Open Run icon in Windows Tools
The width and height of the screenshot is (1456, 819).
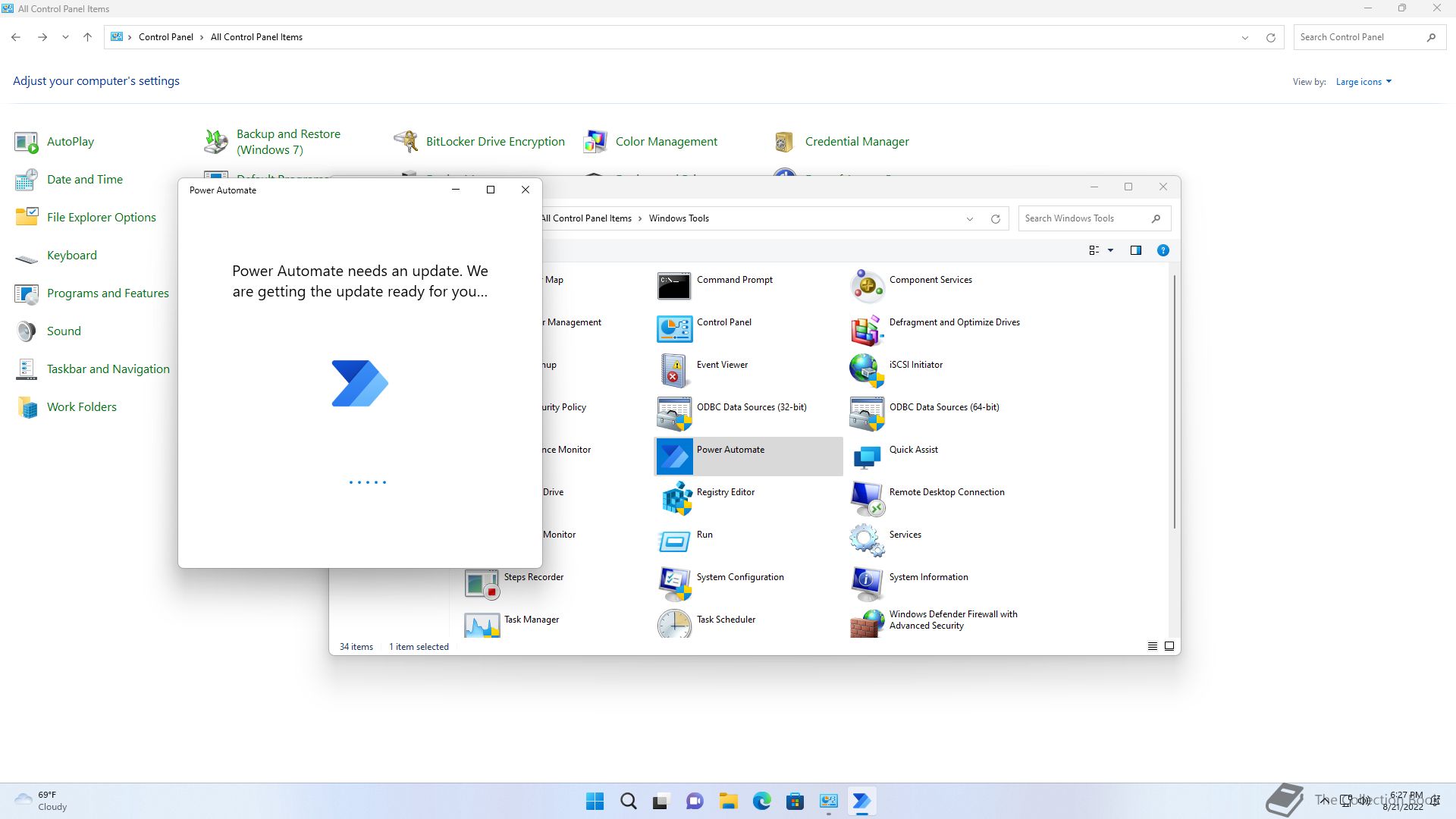click(x=673, y=541)
